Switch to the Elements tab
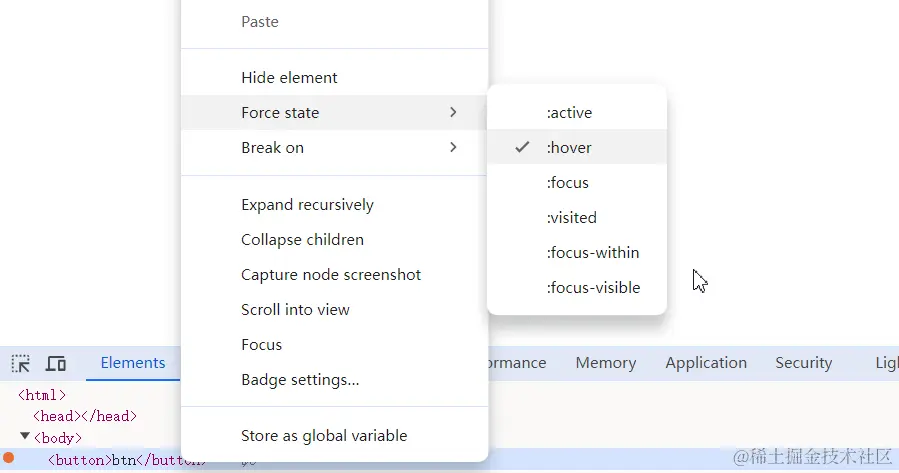This screenshot has width=899, height=473. (133, 363)
